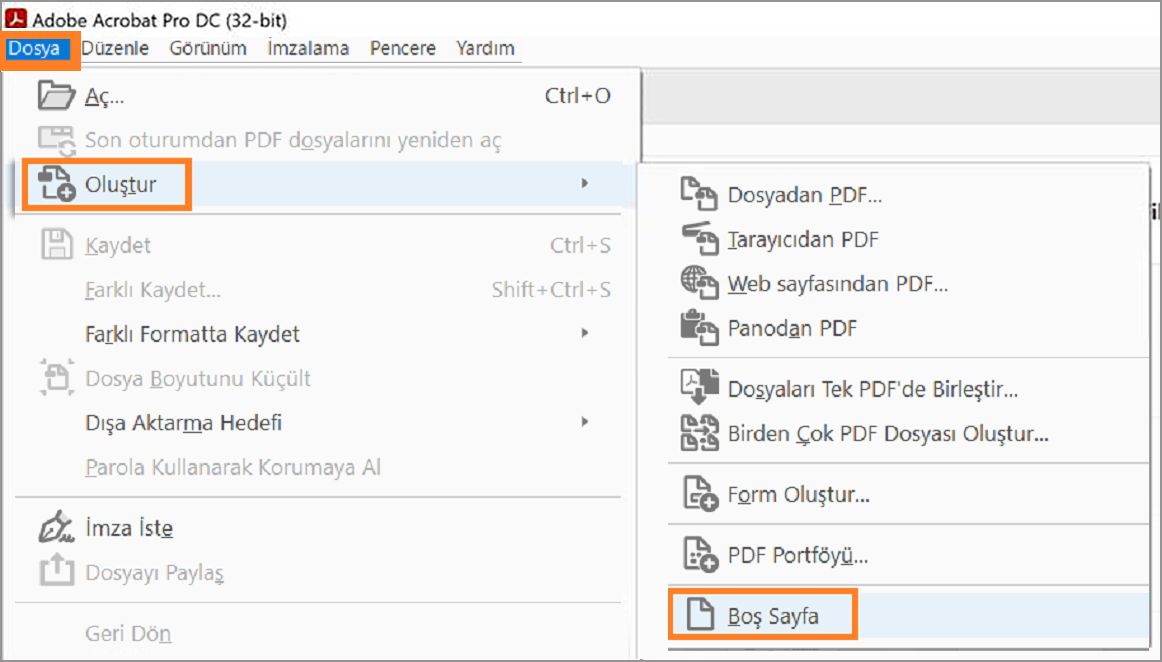Image resolution: width=1162 pixels, height=662 pixels.
Task: Click the Form Oluştur icon
Action: coord(700,495)
